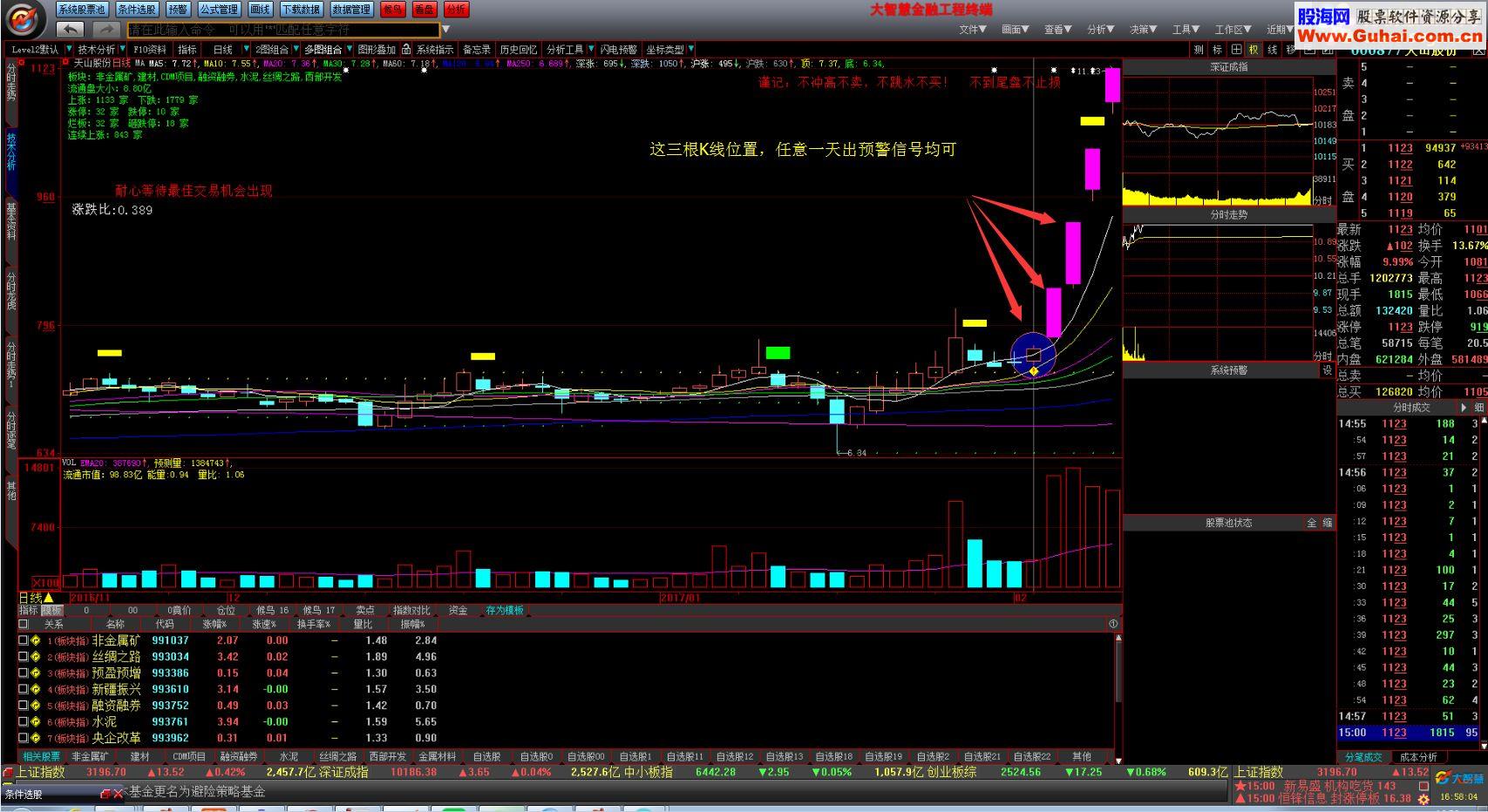The height and width of the screenshot is (812, 1488).
Task: Select the 技术分析 left sidebar tab
Action: 11,151
